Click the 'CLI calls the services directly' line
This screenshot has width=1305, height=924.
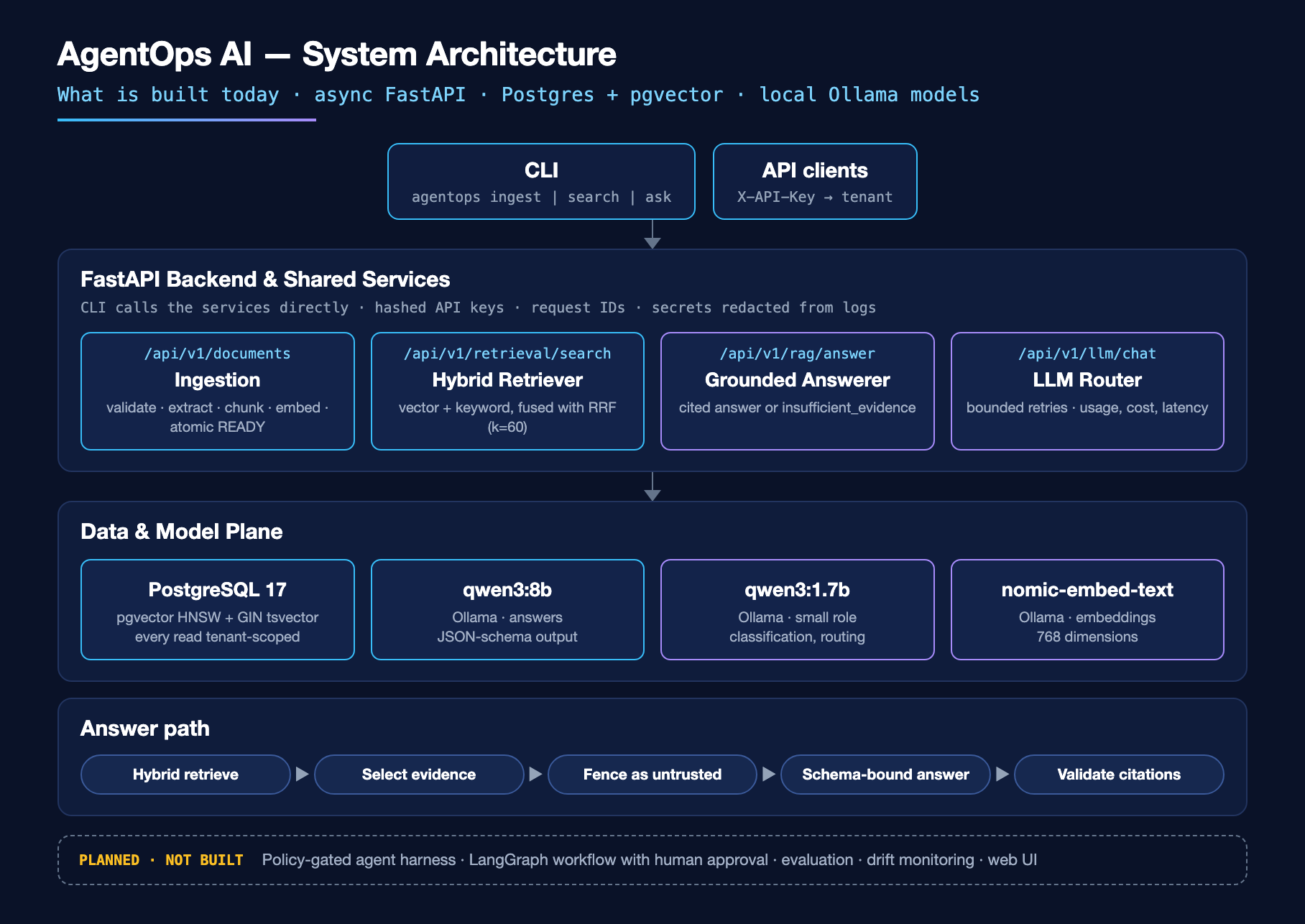[478, 308]
